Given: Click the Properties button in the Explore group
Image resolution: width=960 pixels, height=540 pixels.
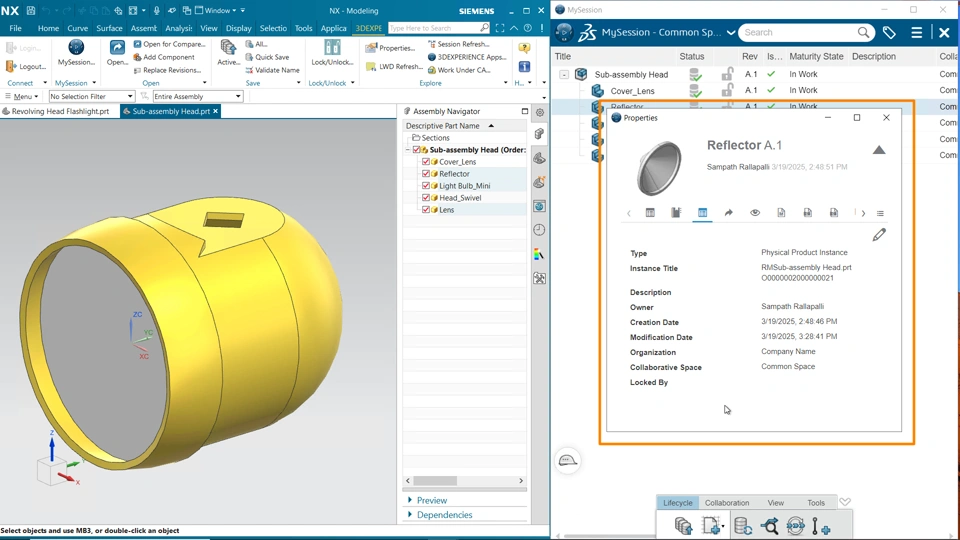Looking at the screenshot, I should [390, 48].
